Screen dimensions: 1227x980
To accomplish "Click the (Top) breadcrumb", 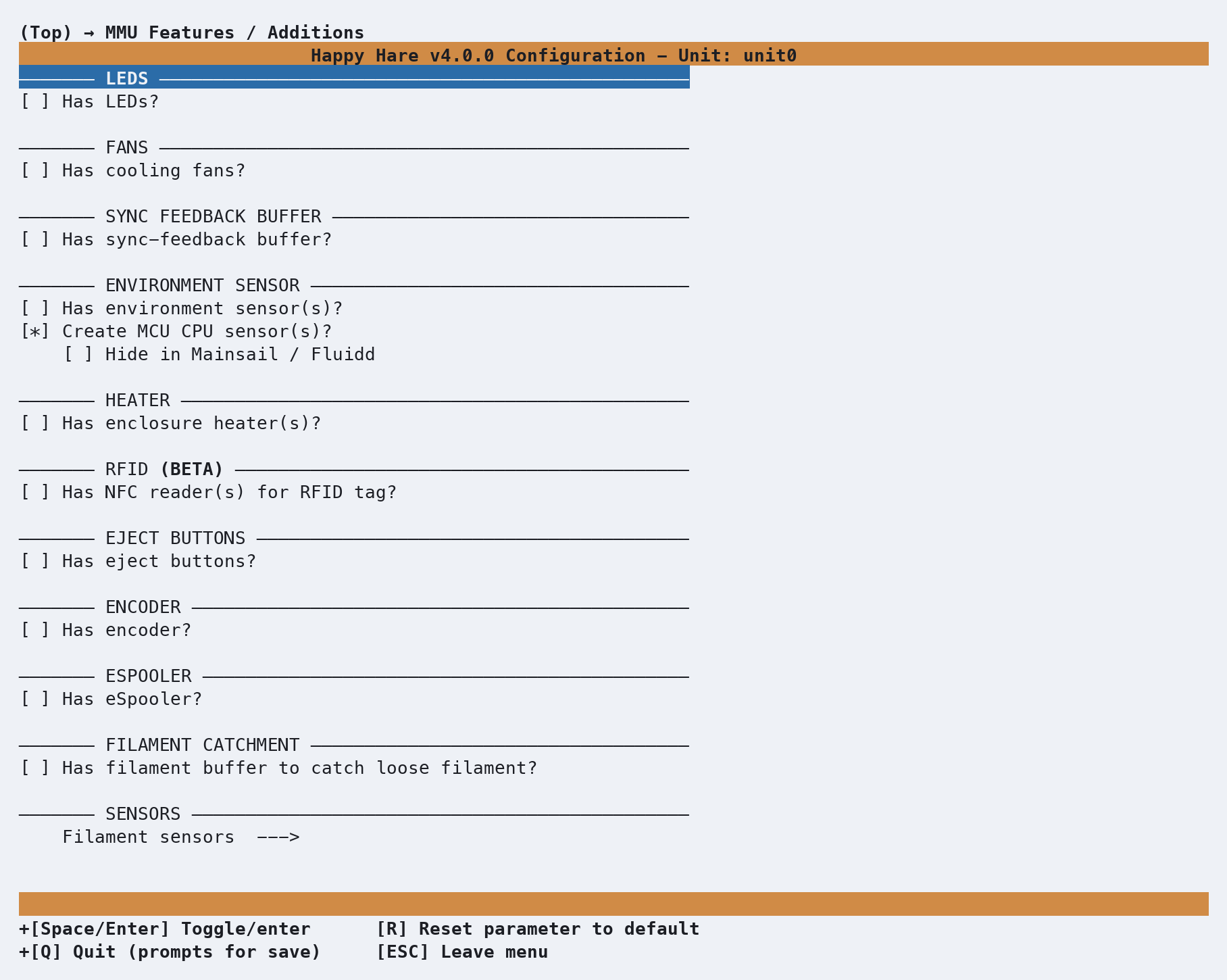I will 46,33.
